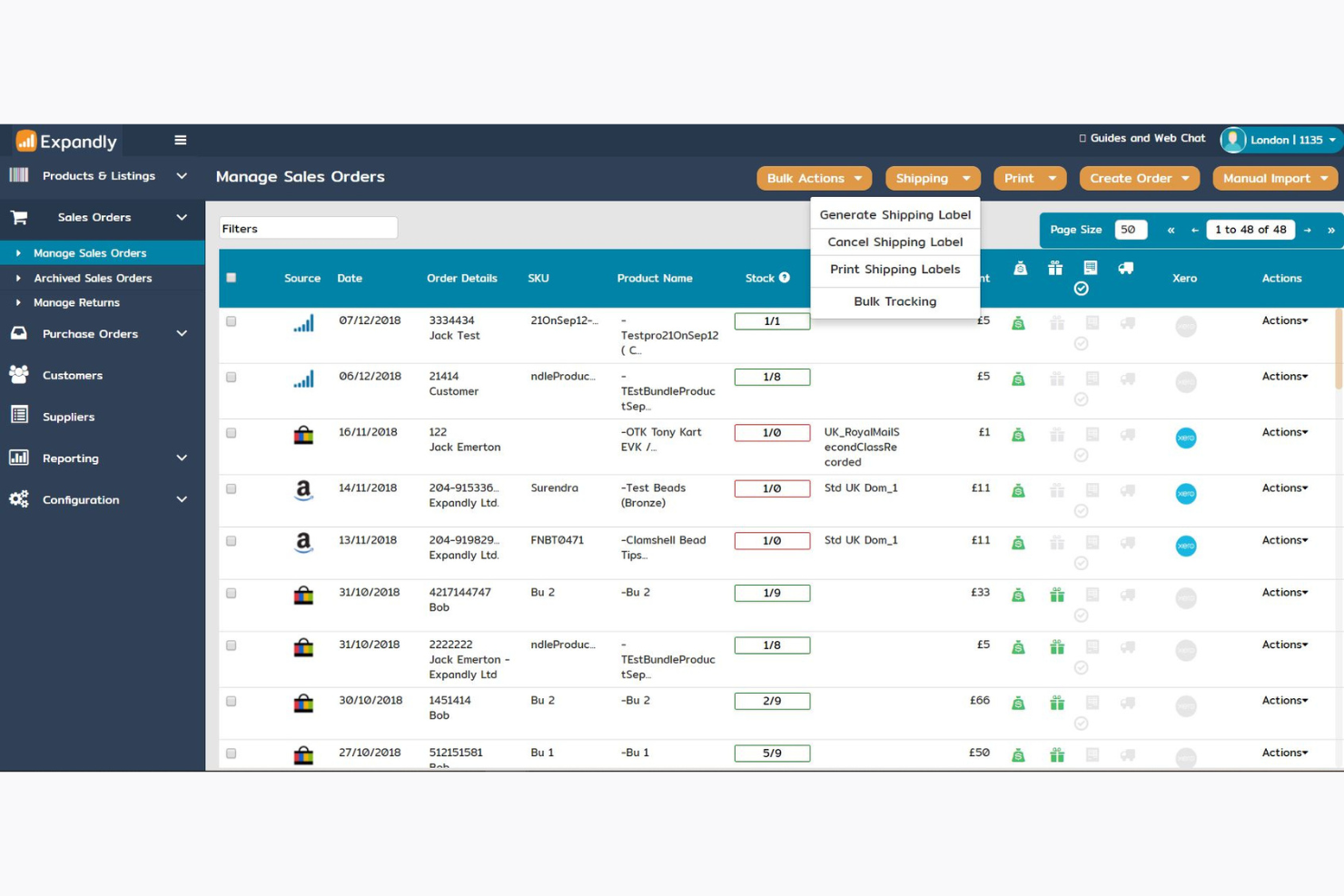Viewport: 1344px width, 896px height.
Task: Click the Suppliers sidebar icon
Action: 19,416
